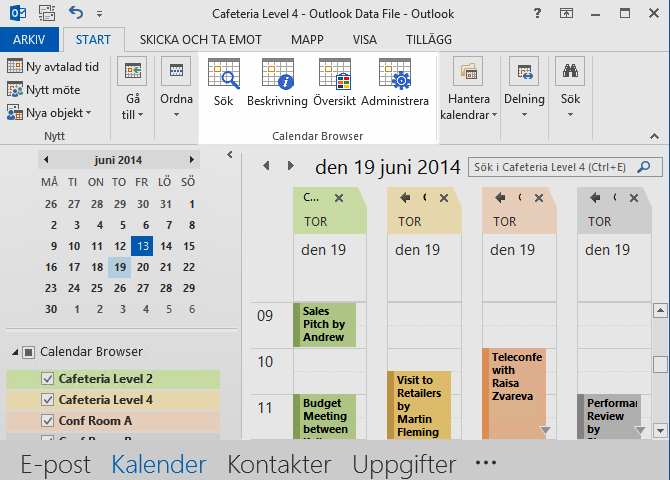Overlay the yellow calendar using its arrow
Screen dimensions: 670x480
405,197
